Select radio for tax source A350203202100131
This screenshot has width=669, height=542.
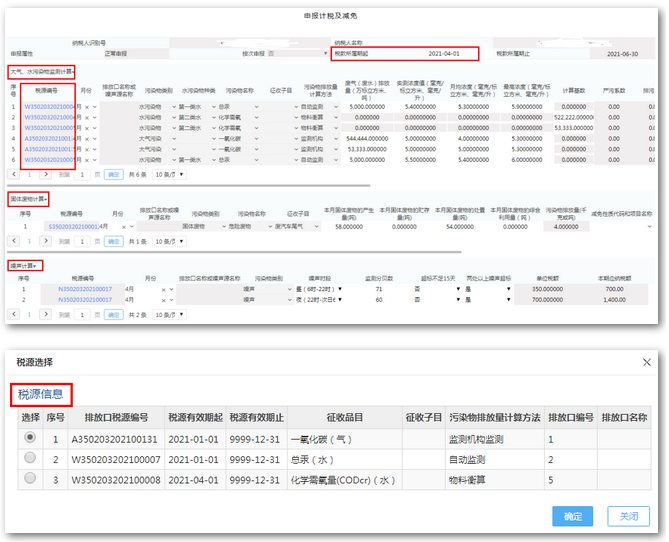(x=30, y=437)
